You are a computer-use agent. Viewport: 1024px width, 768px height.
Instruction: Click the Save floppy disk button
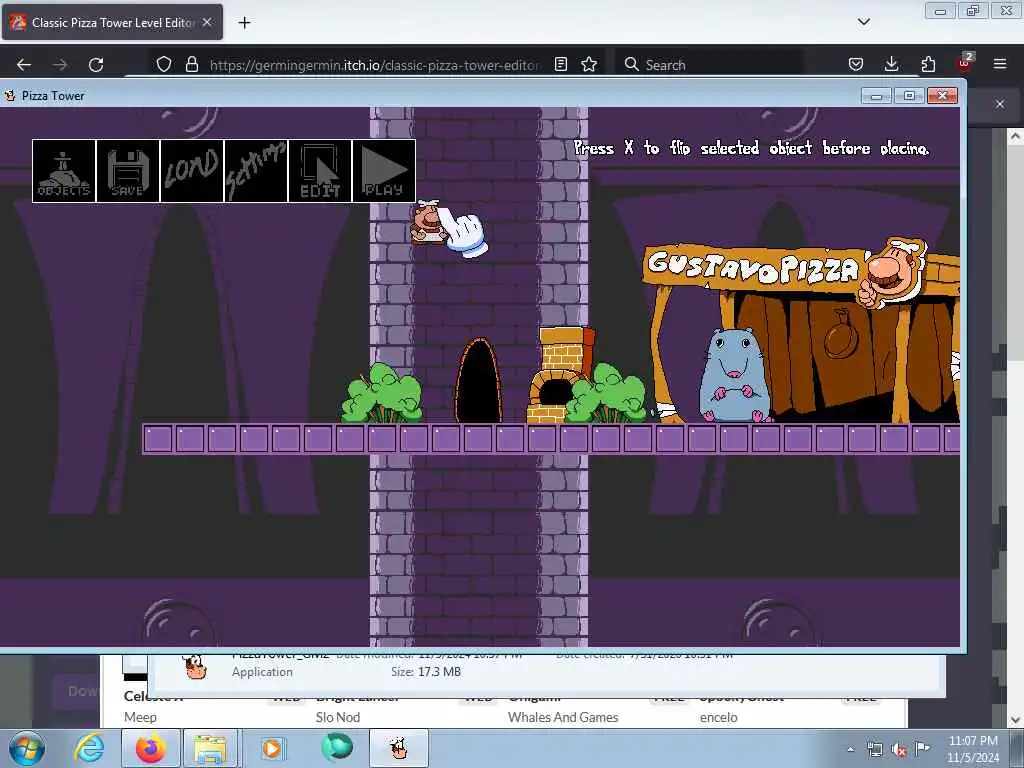click(x=128, y=171)
